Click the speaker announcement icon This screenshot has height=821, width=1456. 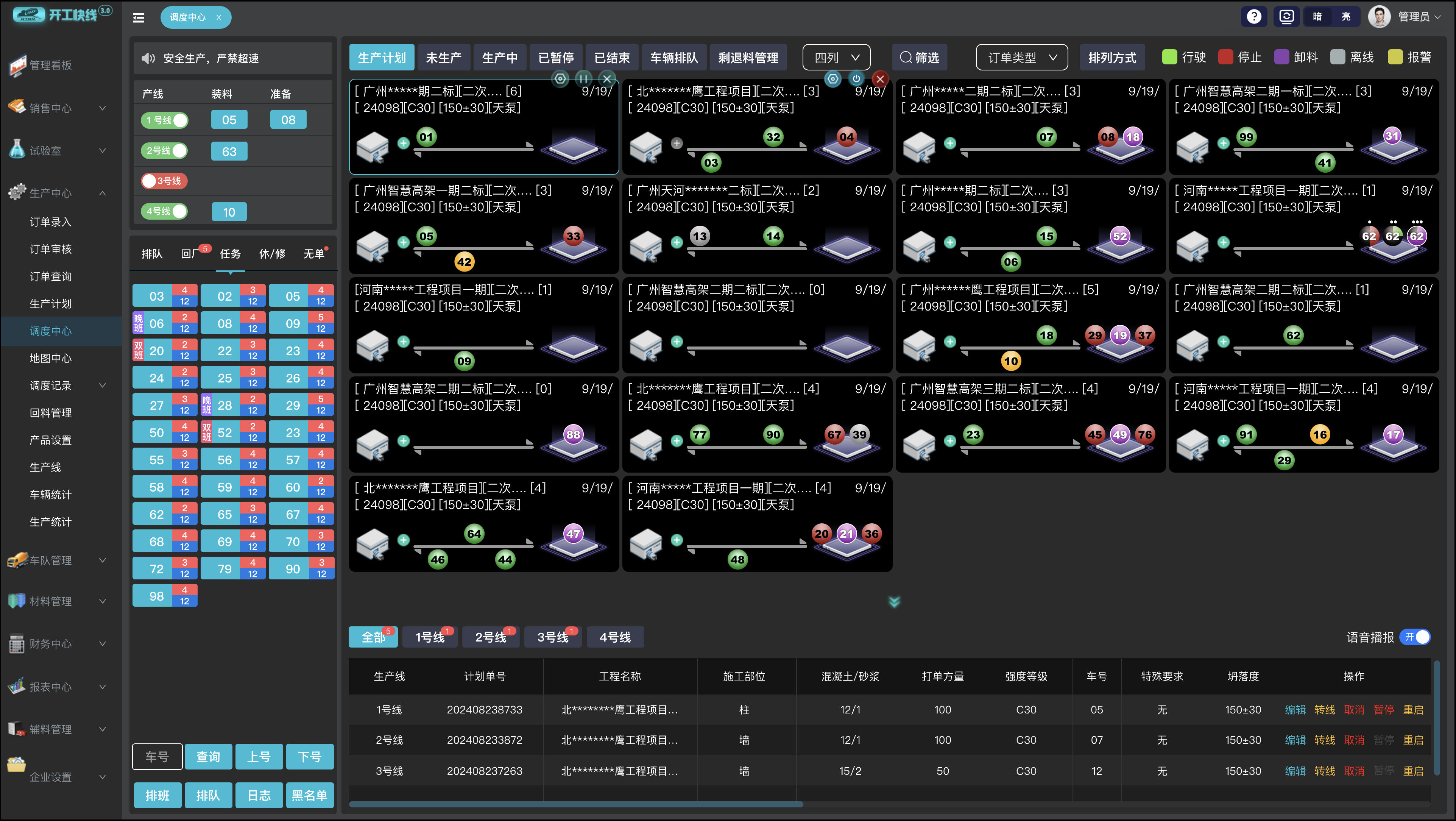click(148, 58)
